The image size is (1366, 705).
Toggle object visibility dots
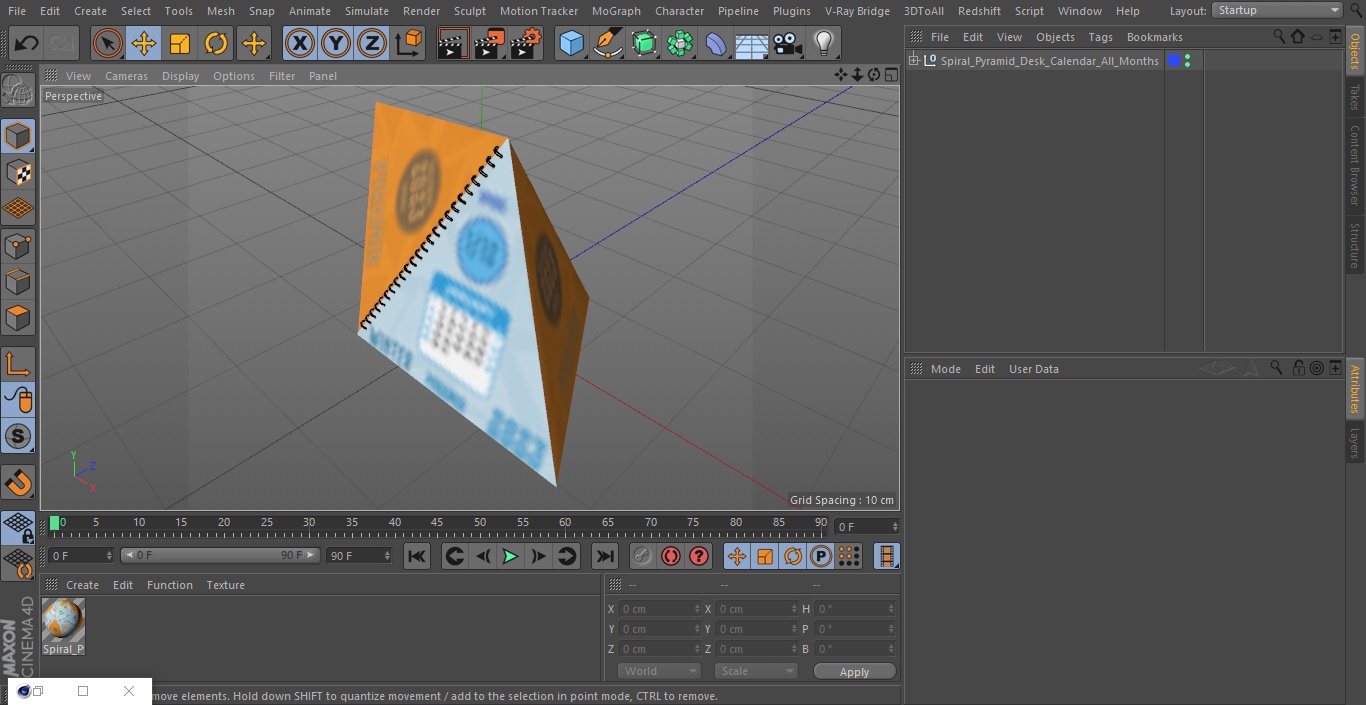pos(1187,61)
